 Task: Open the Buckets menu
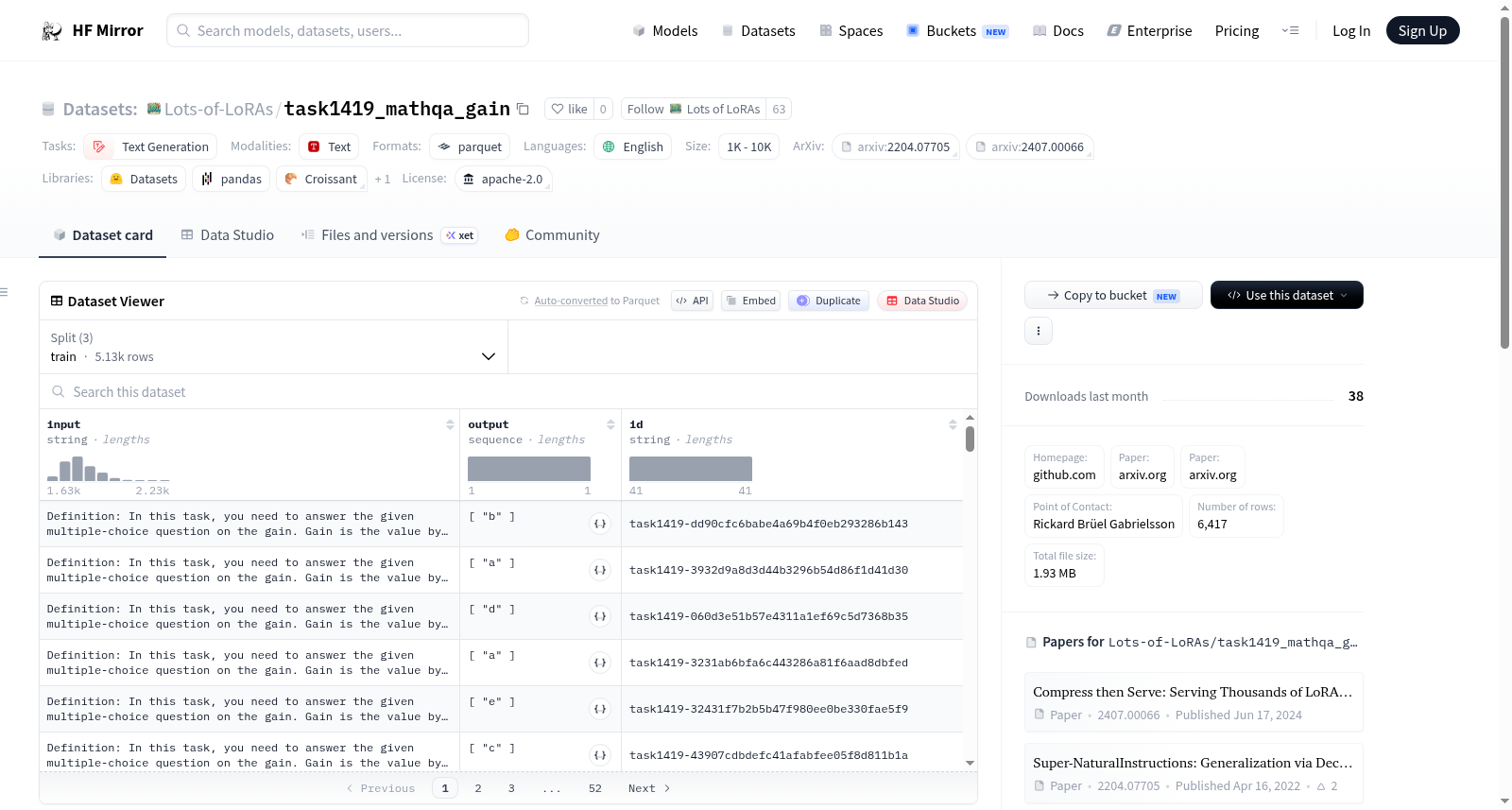pos(957,31)
